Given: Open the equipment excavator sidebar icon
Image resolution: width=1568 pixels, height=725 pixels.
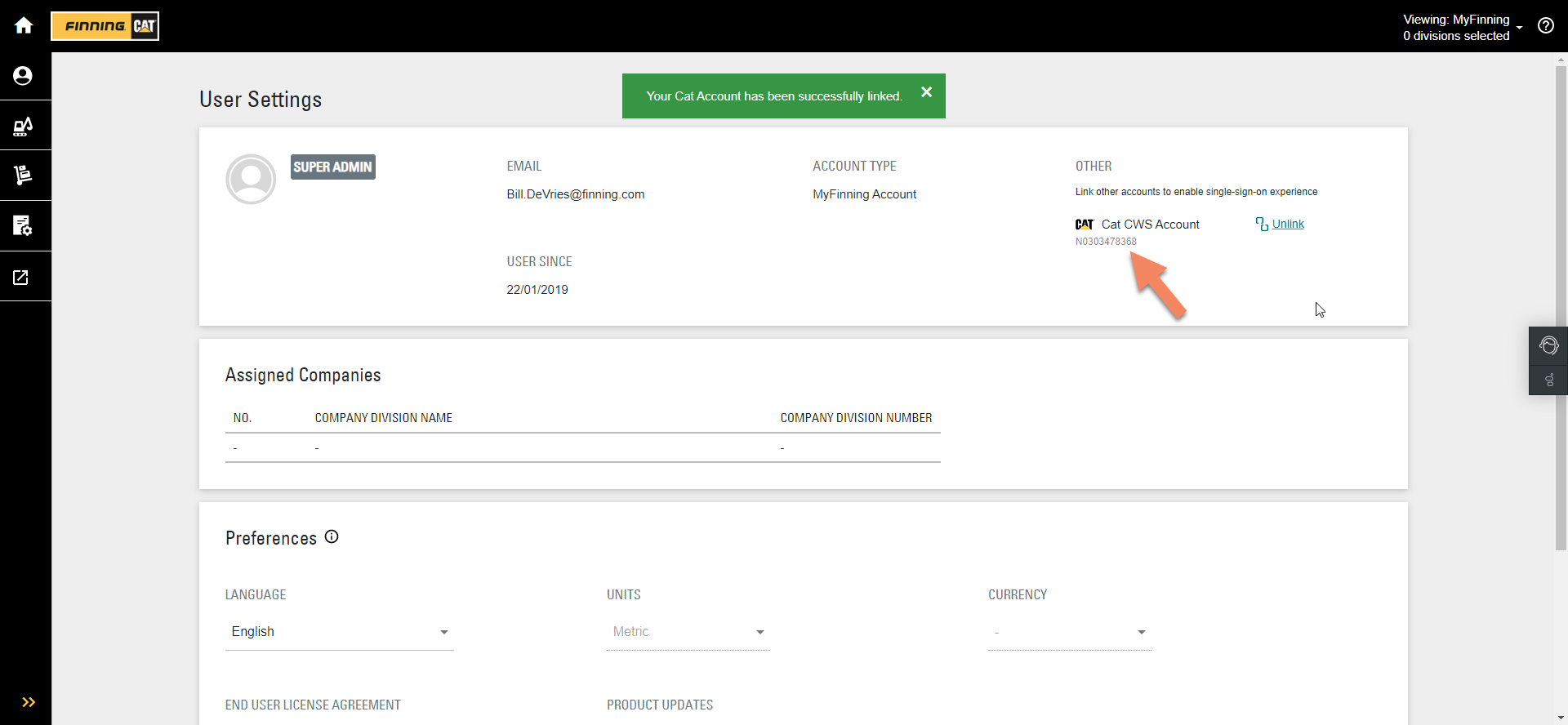Looking at the screenshot, I should coord(23,127).
